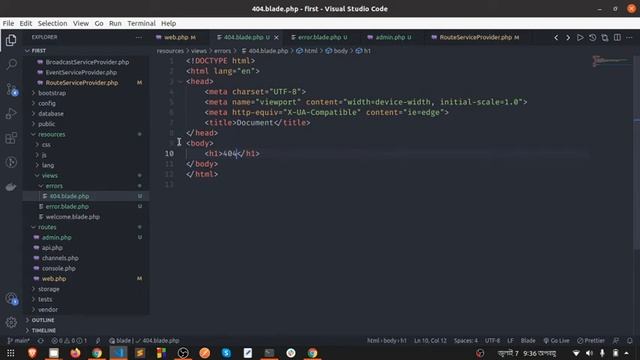This screenshot has height=360, width=640.
Task: Open the Extensions view icon
Action: tap(11, 138)
